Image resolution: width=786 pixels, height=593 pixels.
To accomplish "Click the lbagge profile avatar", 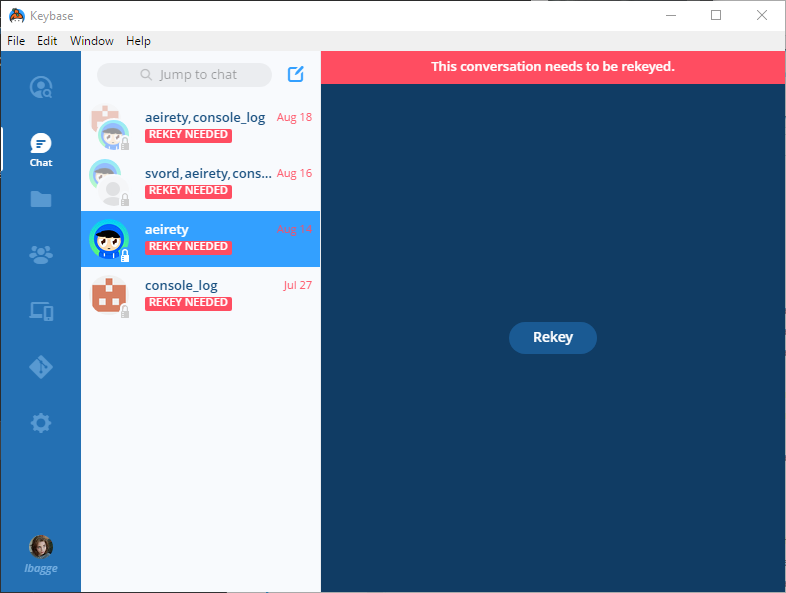I will pos(41,547).
